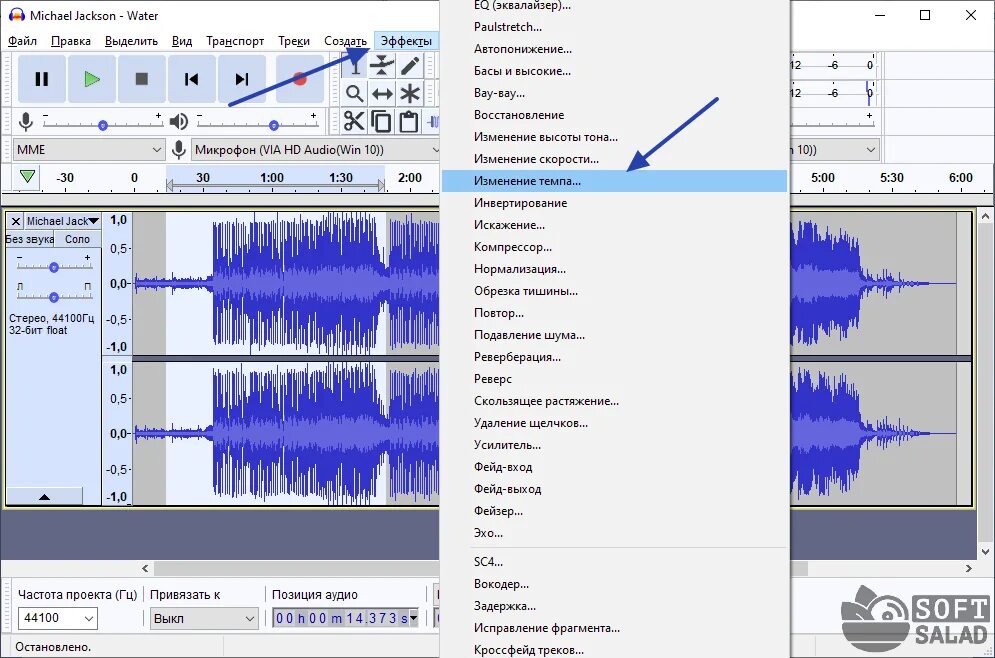Choose Фейд-вход effect
995x658 pixels.
(614, 467)
